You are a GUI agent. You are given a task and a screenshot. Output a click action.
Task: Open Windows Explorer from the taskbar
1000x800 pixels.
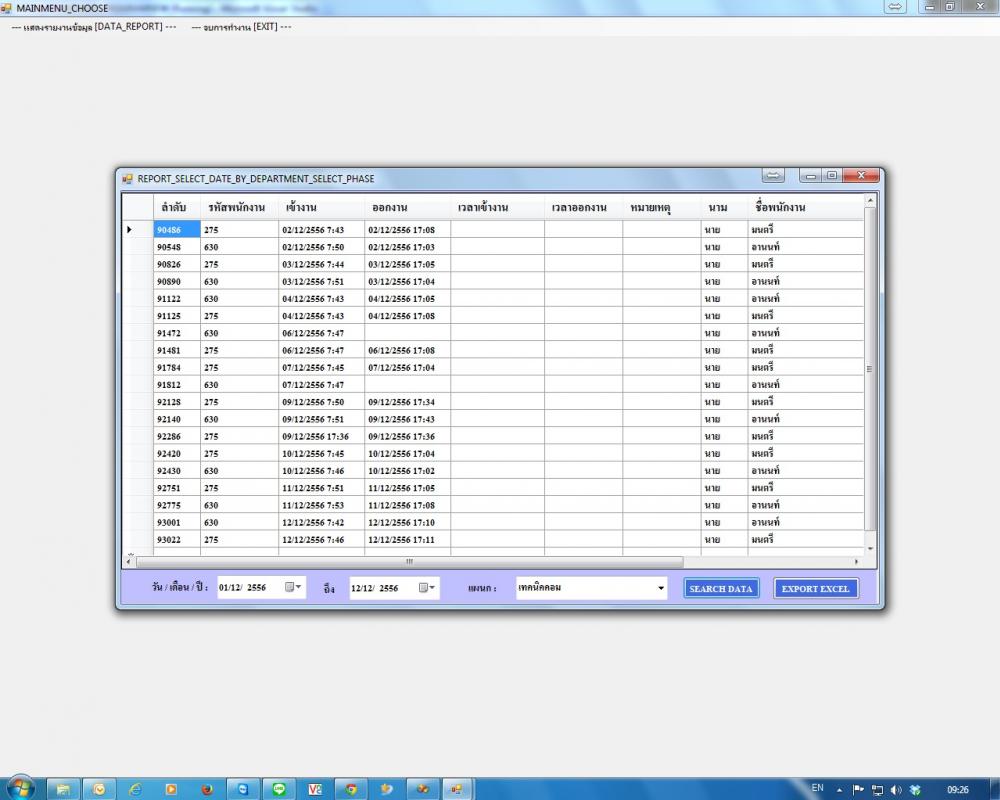[63, 789]
